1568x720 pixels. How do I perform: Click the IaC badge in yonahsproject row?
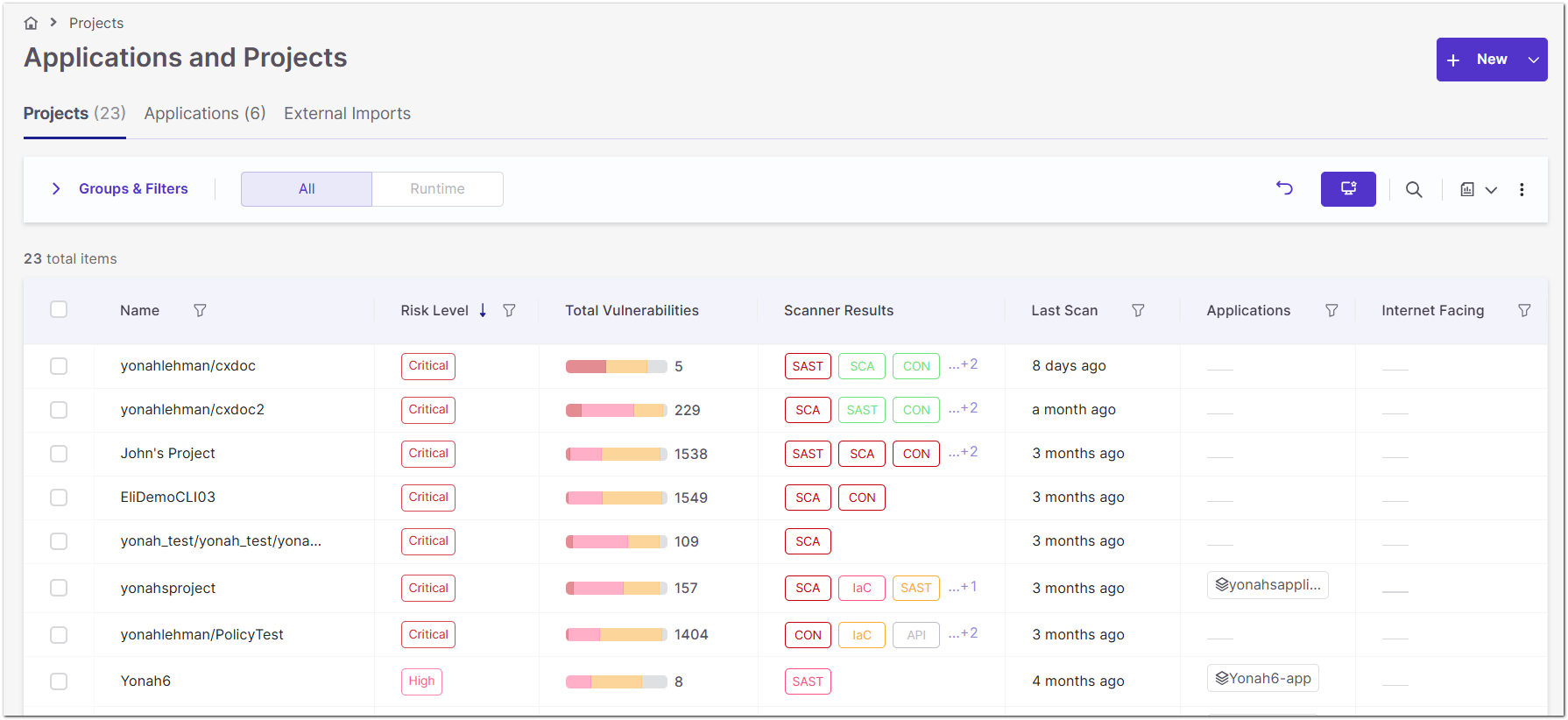[x=862, y=588]
